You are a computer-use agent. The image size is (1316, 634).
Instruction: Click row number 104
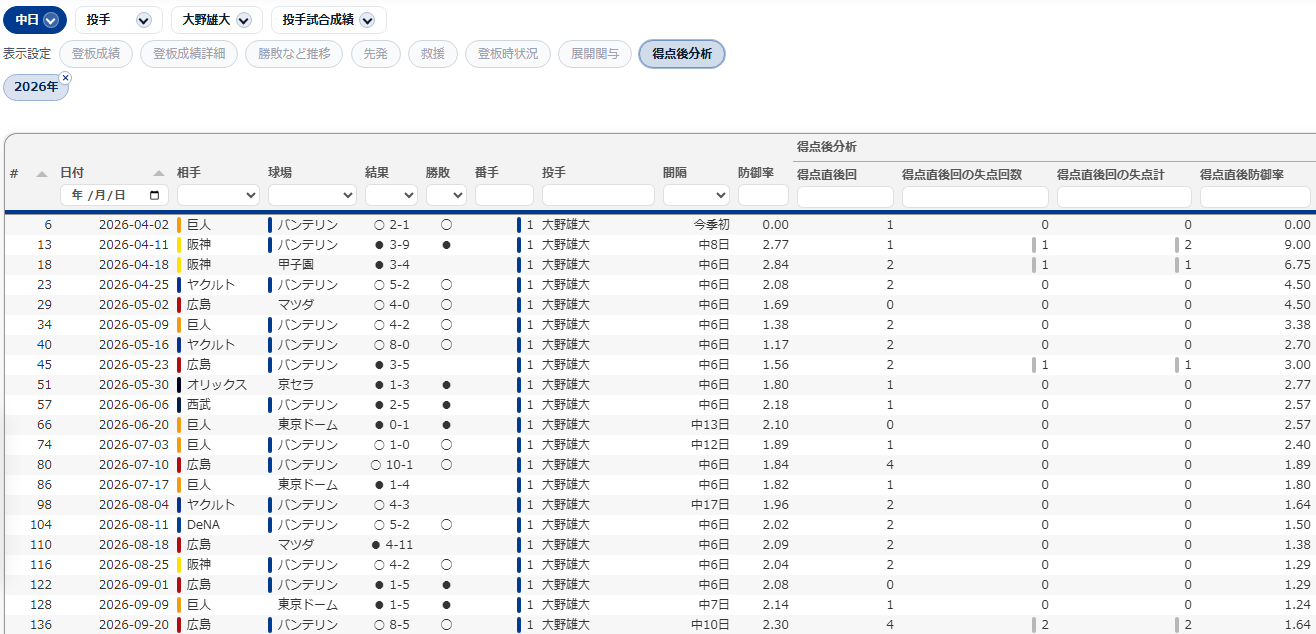(x=41, y=525)
